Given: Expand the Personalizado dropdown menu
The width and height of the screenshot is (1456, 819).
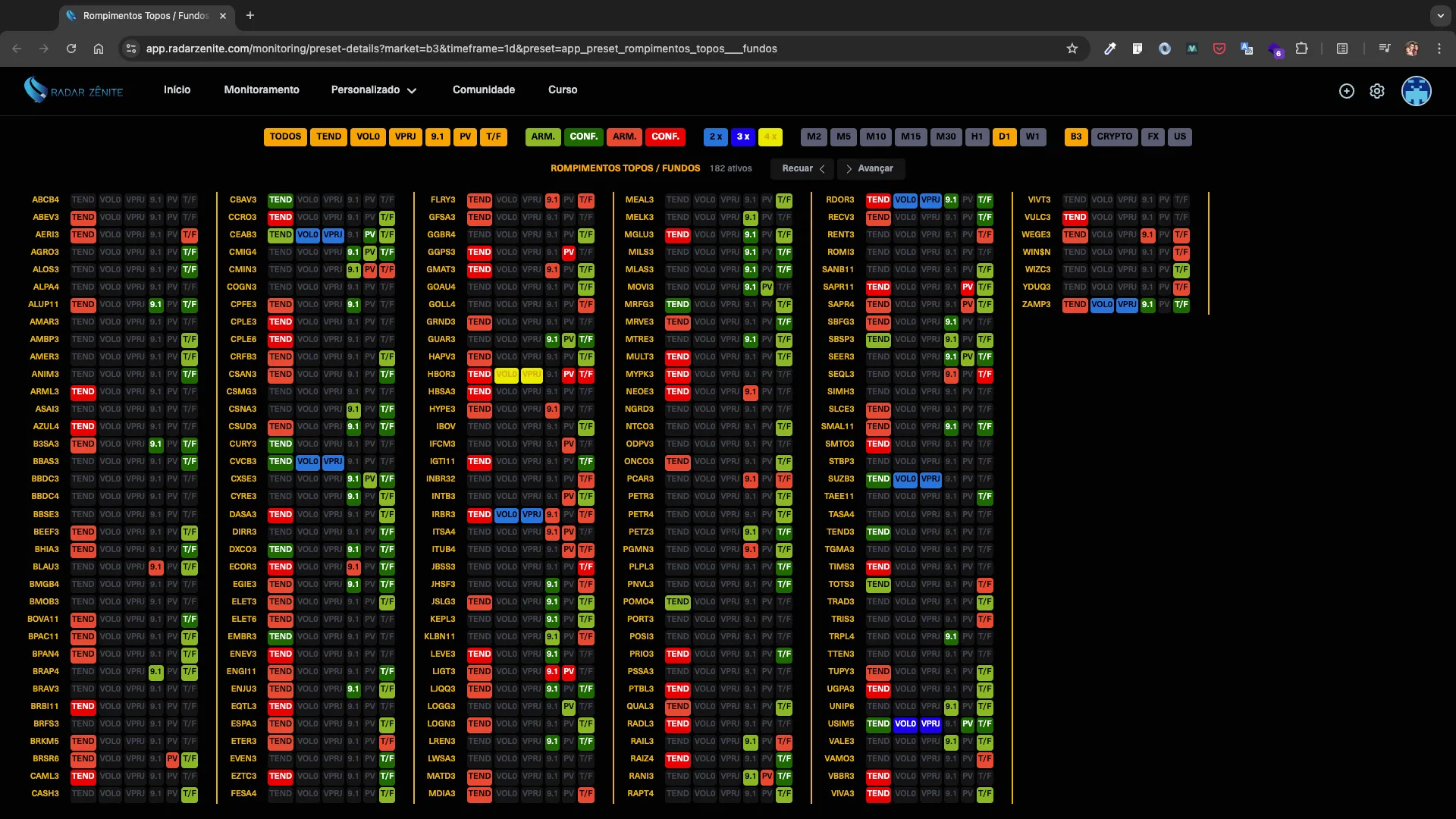Looking at the screenshot, I should click(374, 90).
